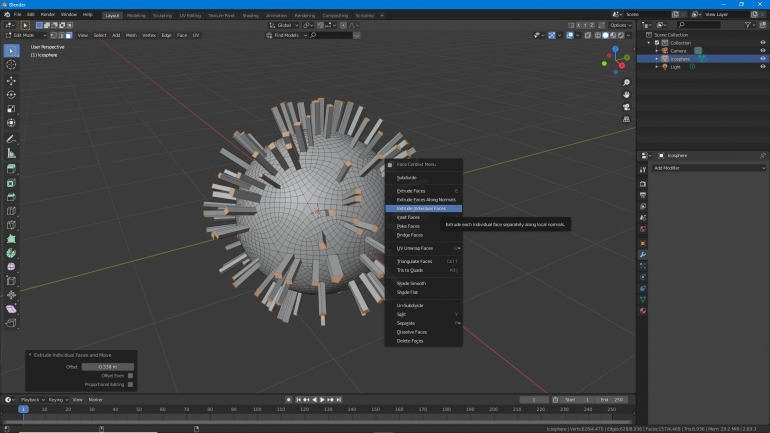Toggle Collection visibility eye icon

[763, 43]
